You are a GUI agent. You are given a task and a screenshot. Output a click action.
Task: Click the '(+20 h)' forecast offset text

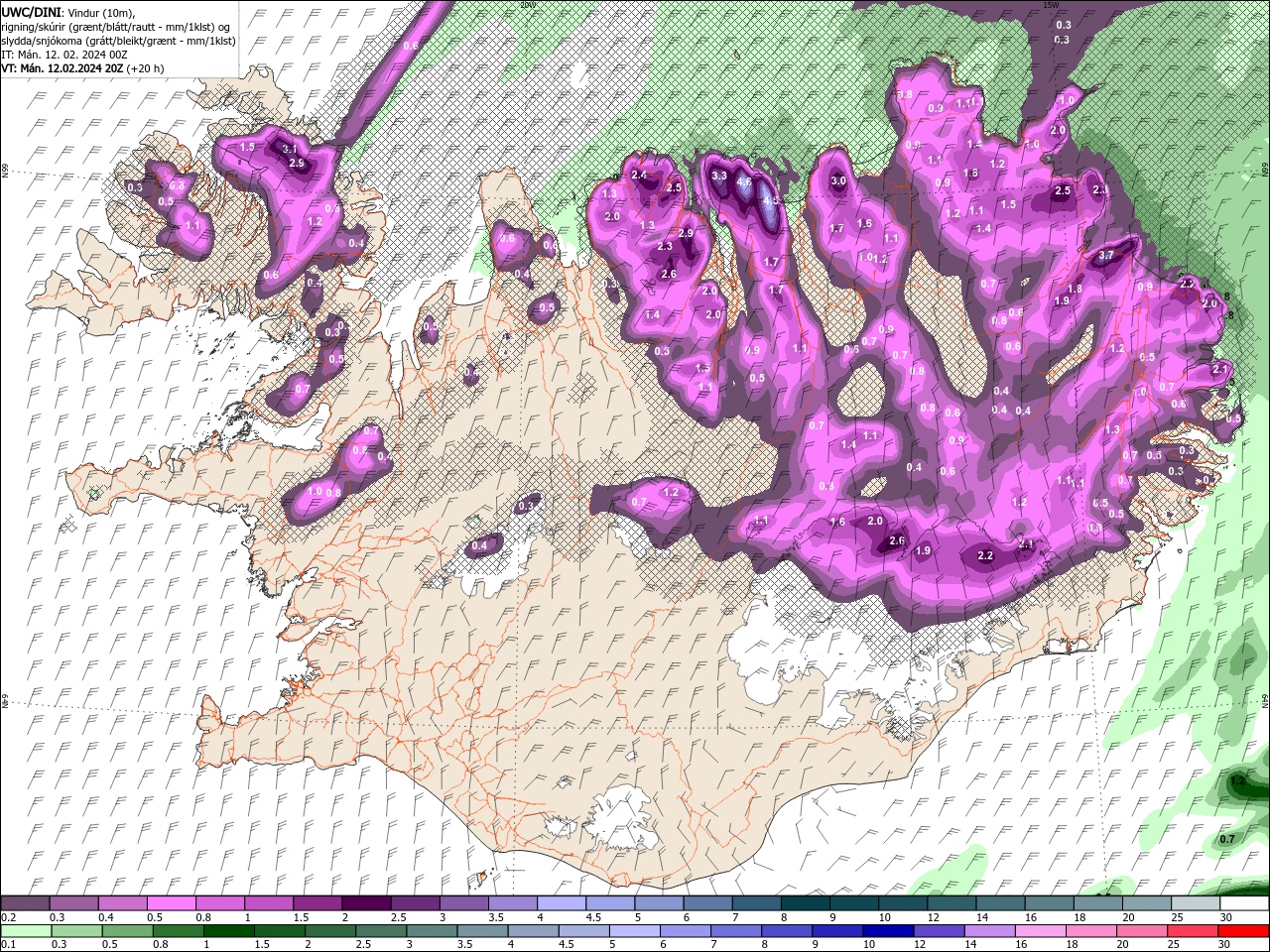click(146, 68)
